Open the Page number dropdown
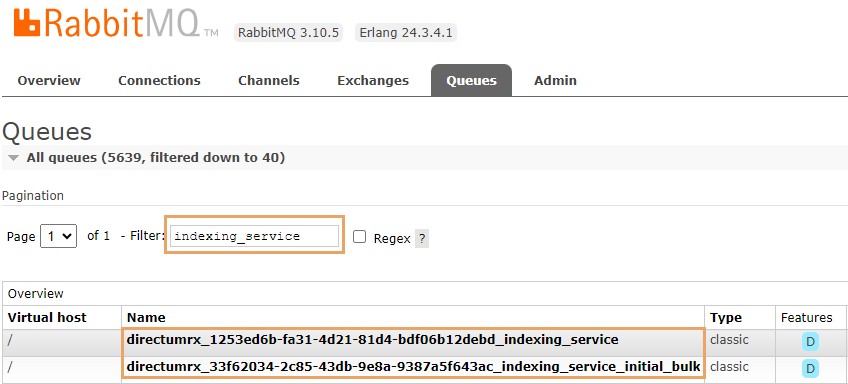 pyautogui.click(x=58, y=236)
